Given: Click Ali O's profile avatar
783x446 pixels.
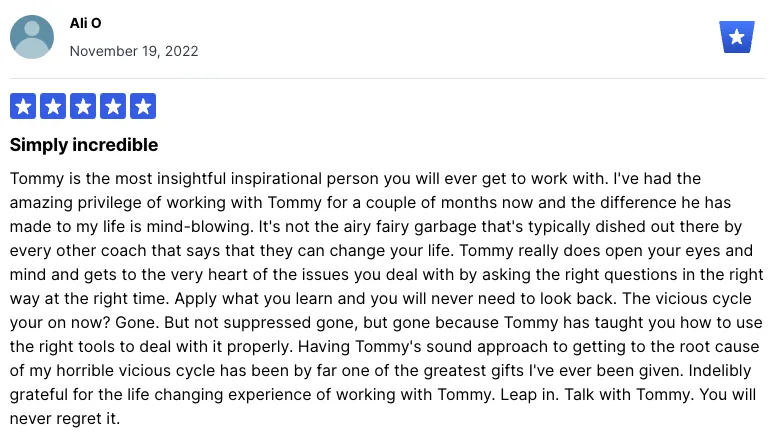Looking at the screenshot, I should [x=32, y=37].
